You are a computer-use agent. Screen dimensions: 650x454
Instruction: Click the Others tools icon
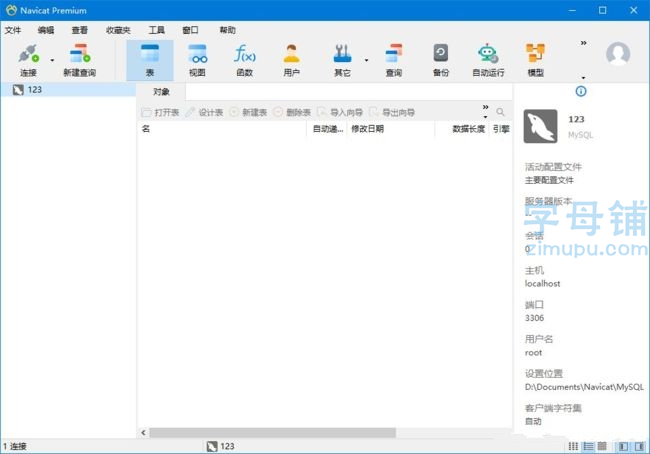point(342,54)
